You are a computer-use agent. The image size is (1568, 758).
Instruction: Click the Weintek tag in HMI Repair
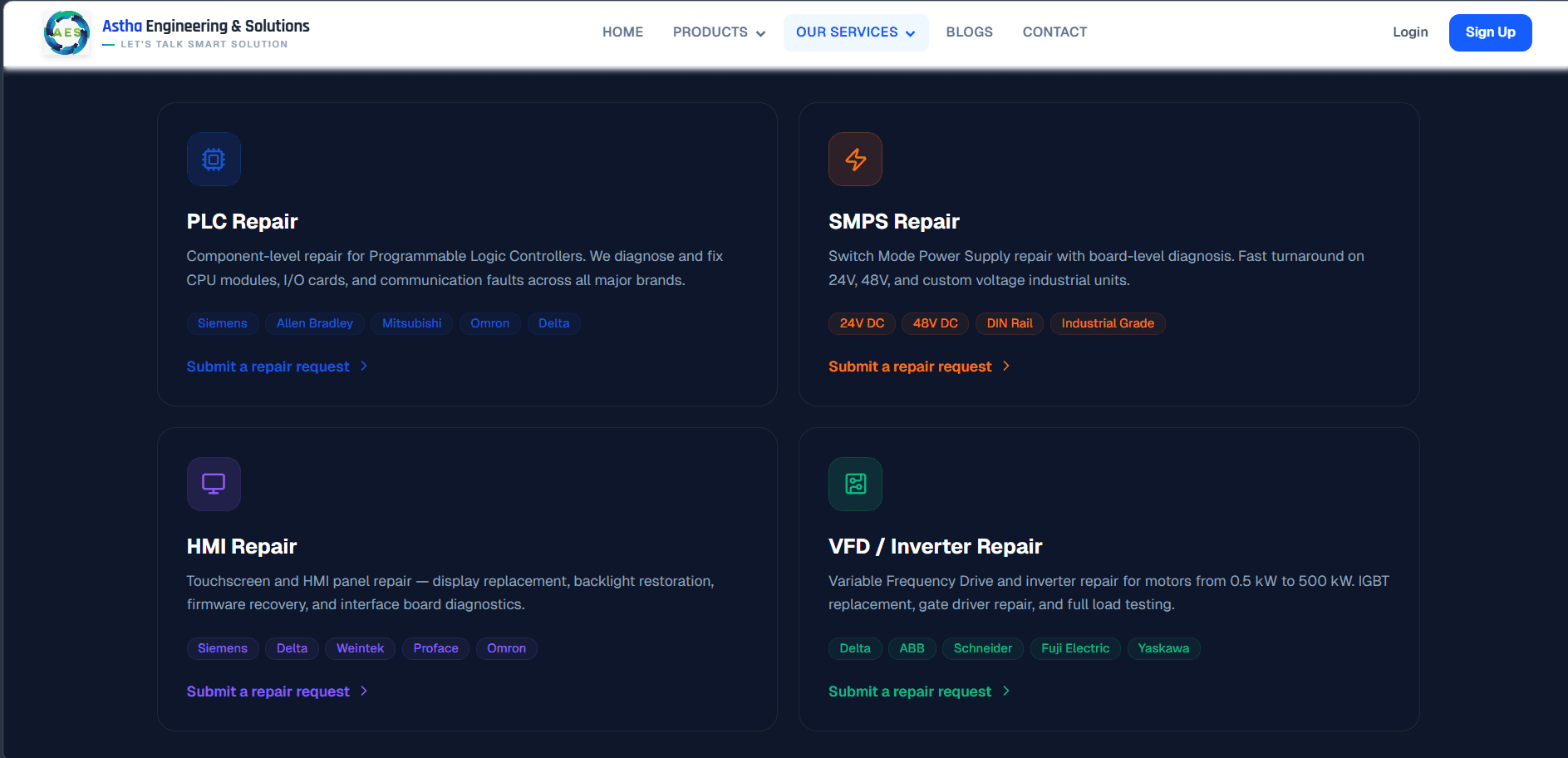pyautogui.click(x=360, y=648)
